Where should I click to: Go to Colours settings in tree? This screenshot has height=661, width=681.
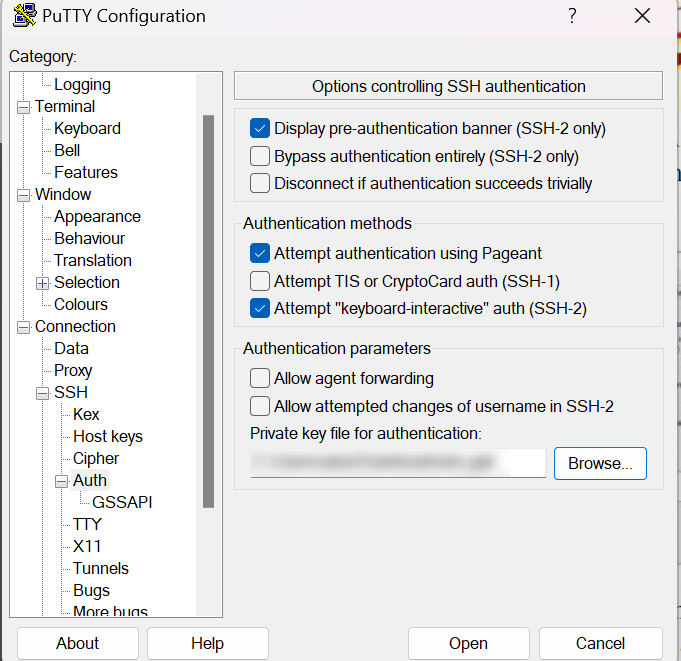pos(80,304)
